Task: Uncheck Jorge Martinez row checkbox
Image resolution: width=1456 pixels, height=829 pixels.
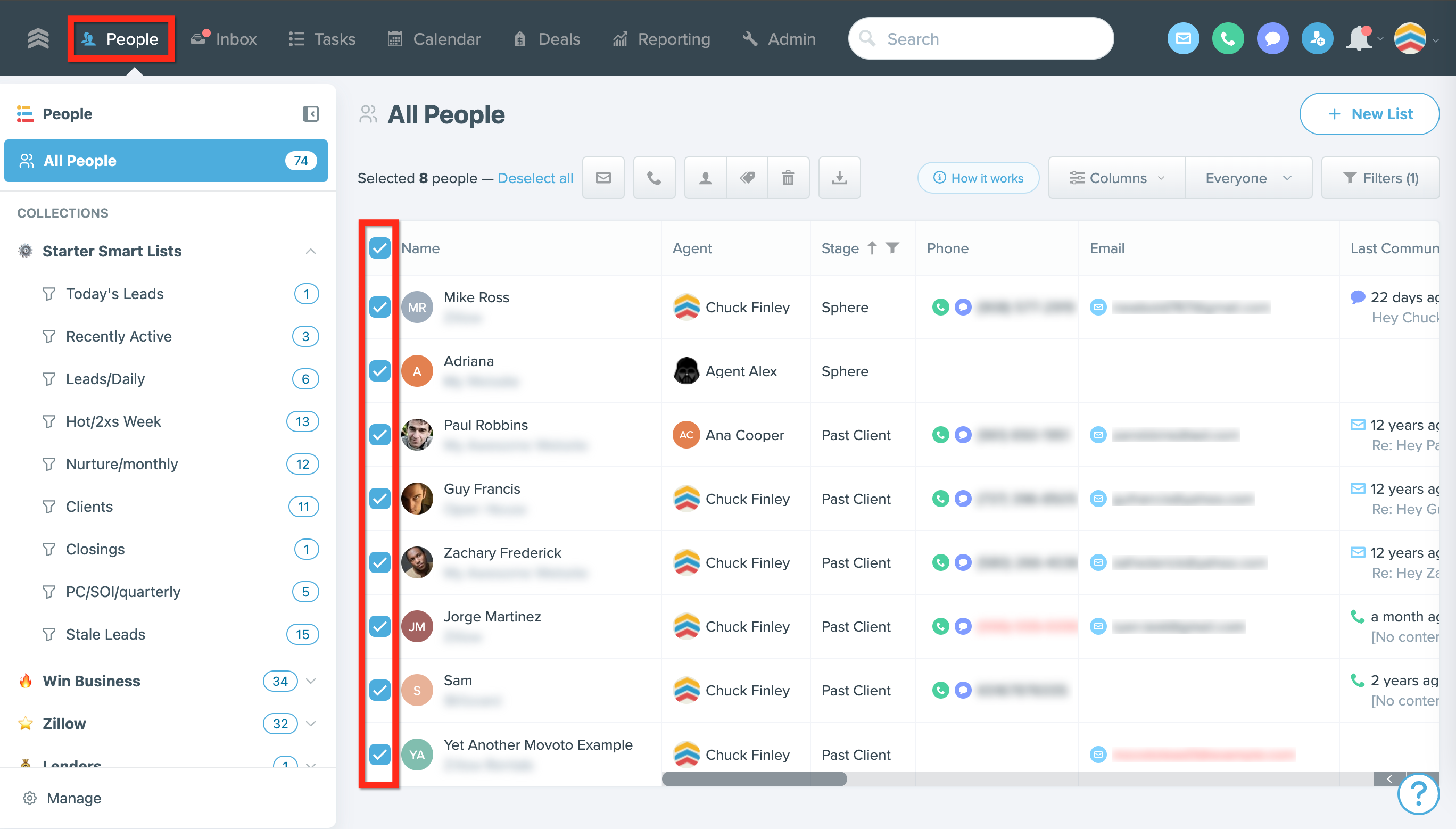Action: pyautogui.click(x=380, y=626)
